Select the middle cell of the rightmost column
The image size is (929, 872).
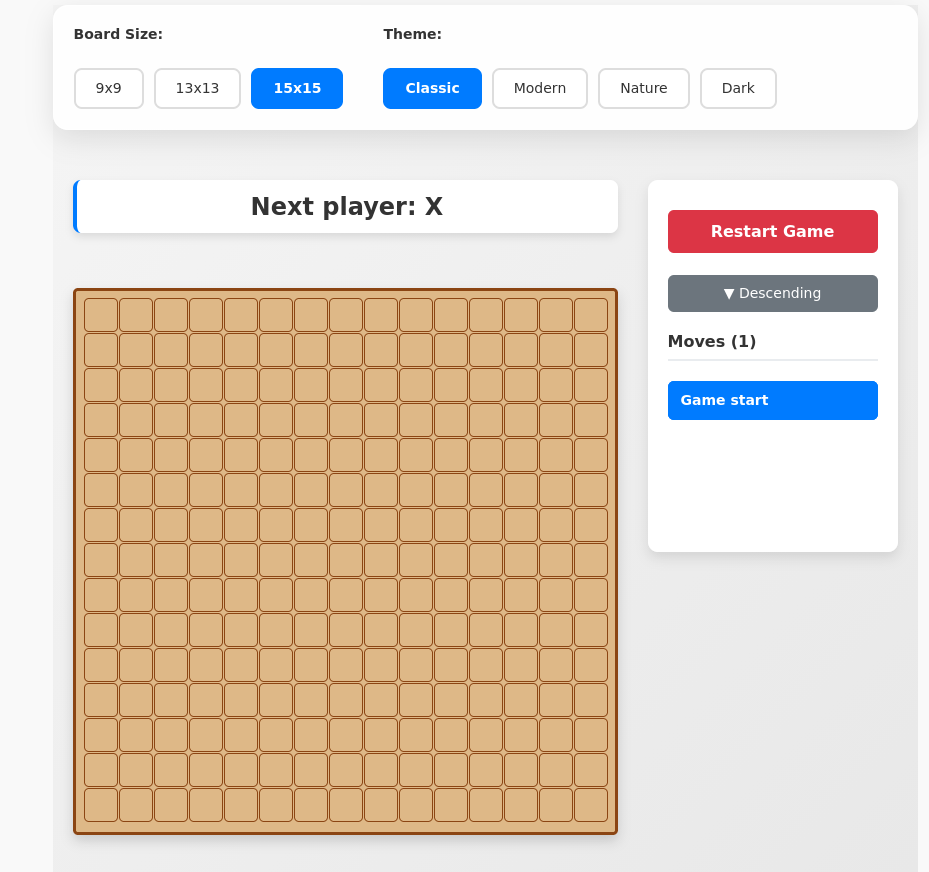pyautogui.click(x=591, y=560)
